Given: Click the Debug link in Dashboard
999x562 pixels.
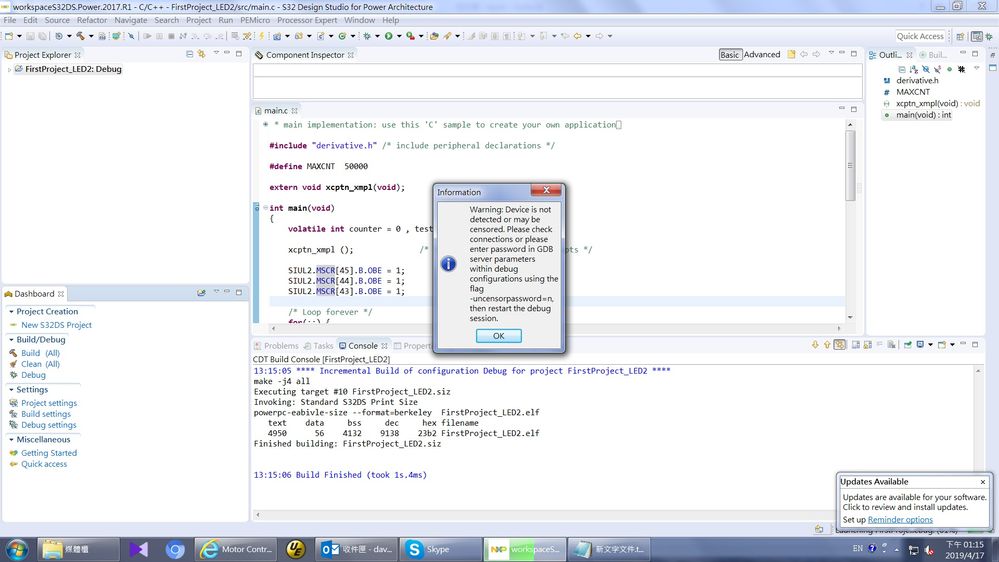Looking at the screenshot, I should [x=33, y=375].
